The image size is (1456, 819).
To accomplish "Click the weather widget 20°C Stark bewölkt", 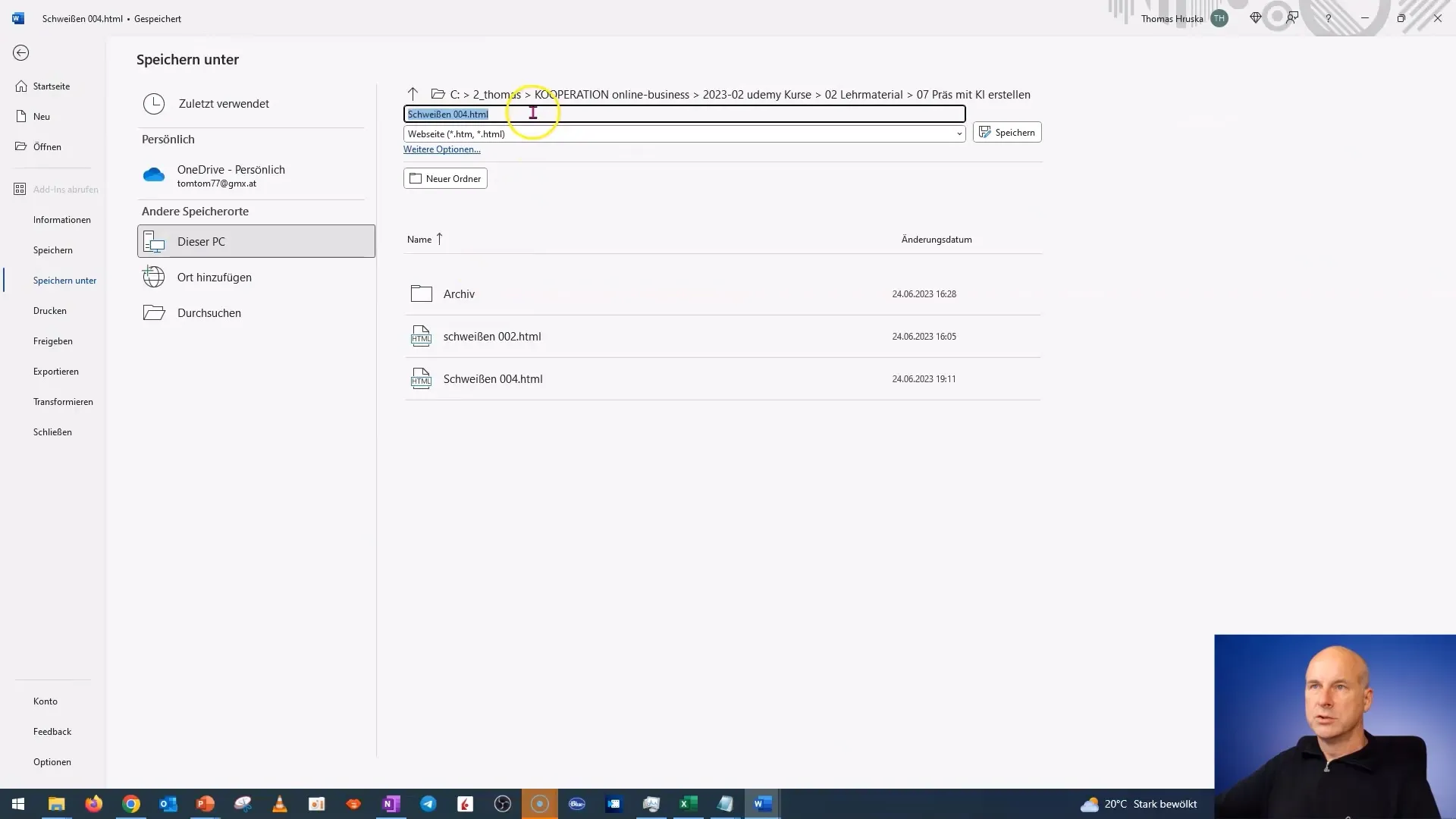I will (x=1139, y=804).
